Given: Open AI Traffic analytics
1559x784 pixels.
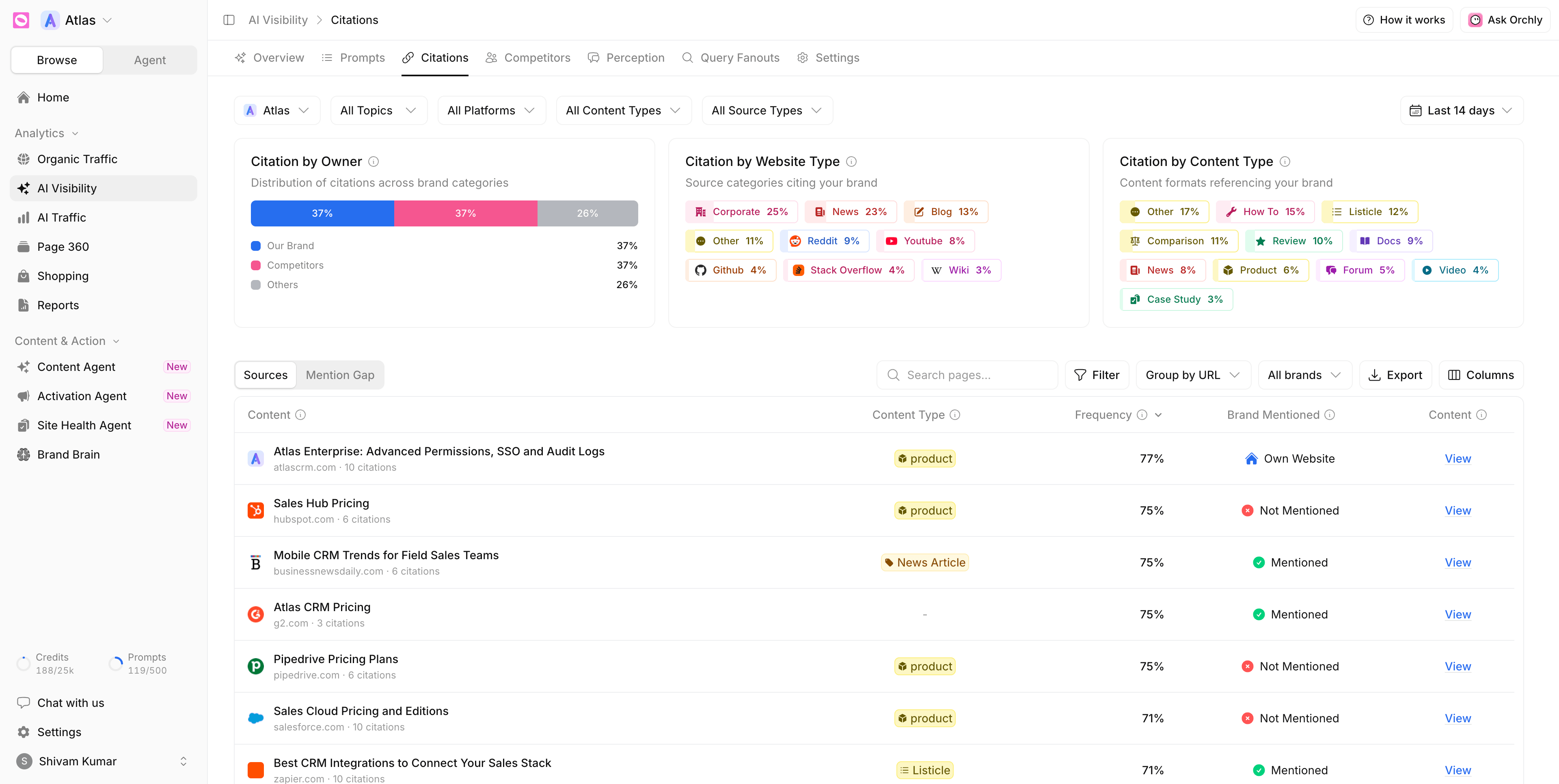Looking at the screenshot, I should coord(104,217).
